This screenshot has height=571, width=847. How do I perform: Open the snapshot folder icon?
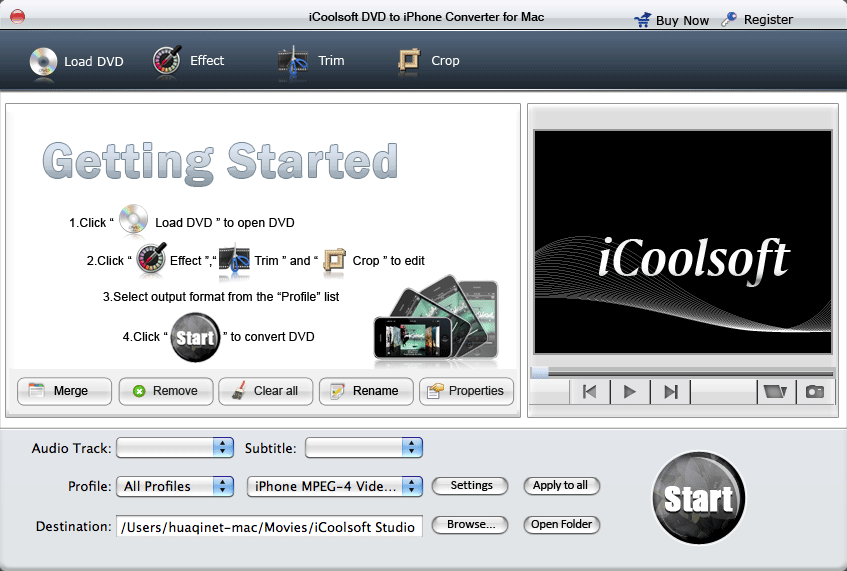click(x=776, y=391)
